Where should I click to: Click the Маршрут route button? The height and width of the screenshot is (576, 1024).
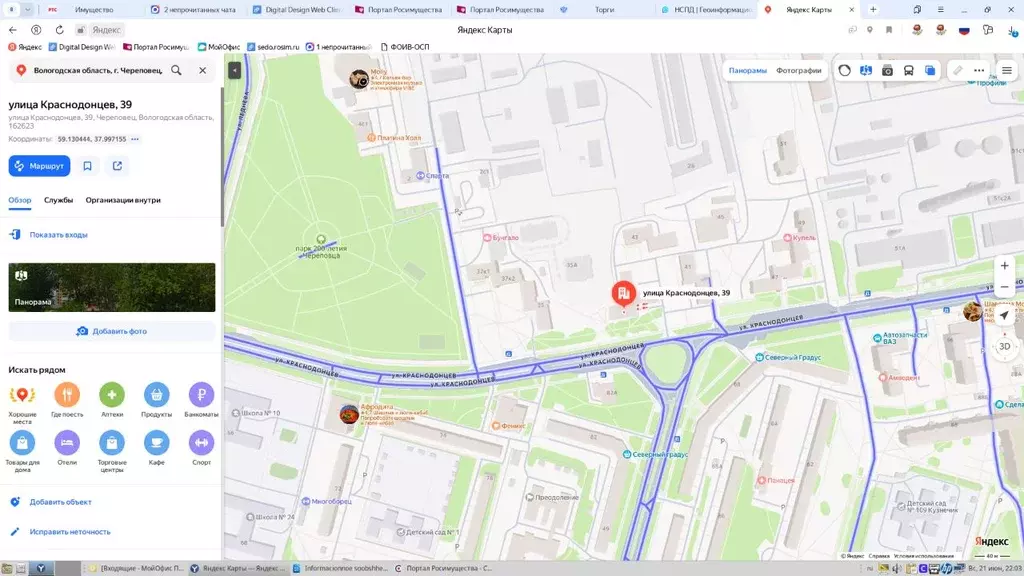point(39,166)
